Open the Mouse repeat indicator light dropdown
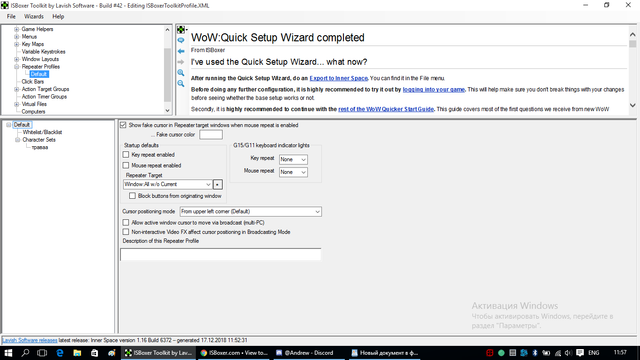640x360 pixels. tap(293, 172)
